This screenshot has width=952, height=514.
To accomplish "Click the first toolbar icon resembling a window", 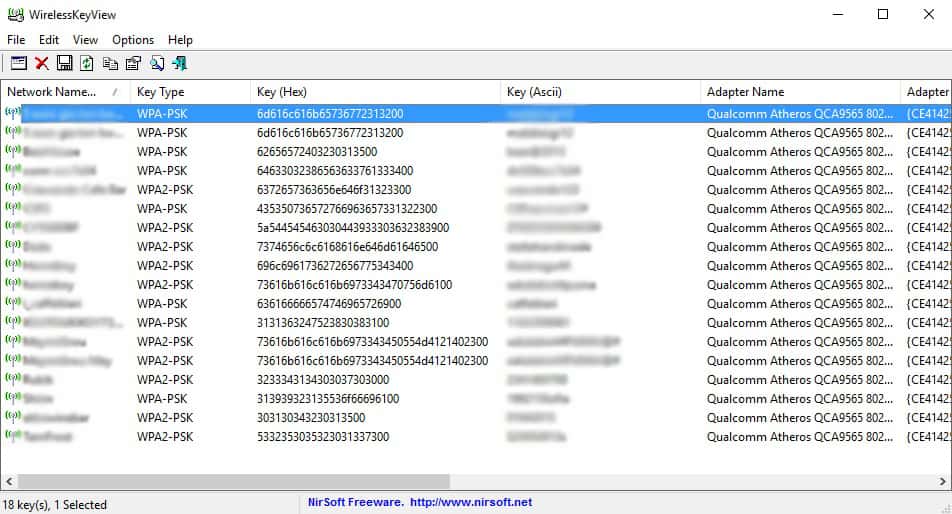I will click(x=19, y=63).
